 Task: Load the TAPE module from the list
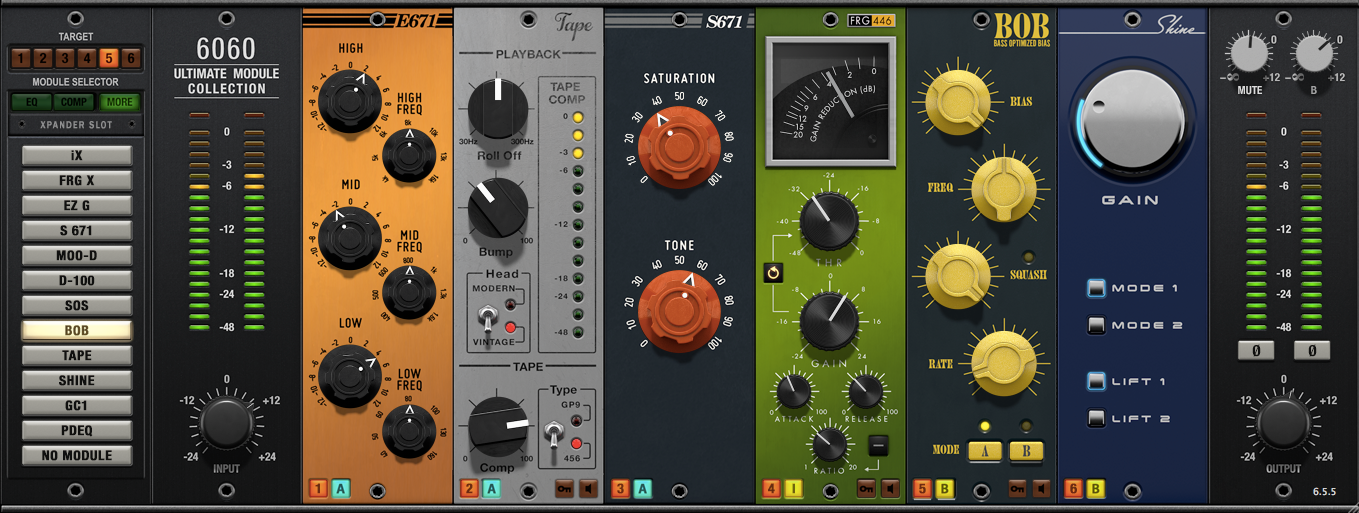[x=77, y=355]
